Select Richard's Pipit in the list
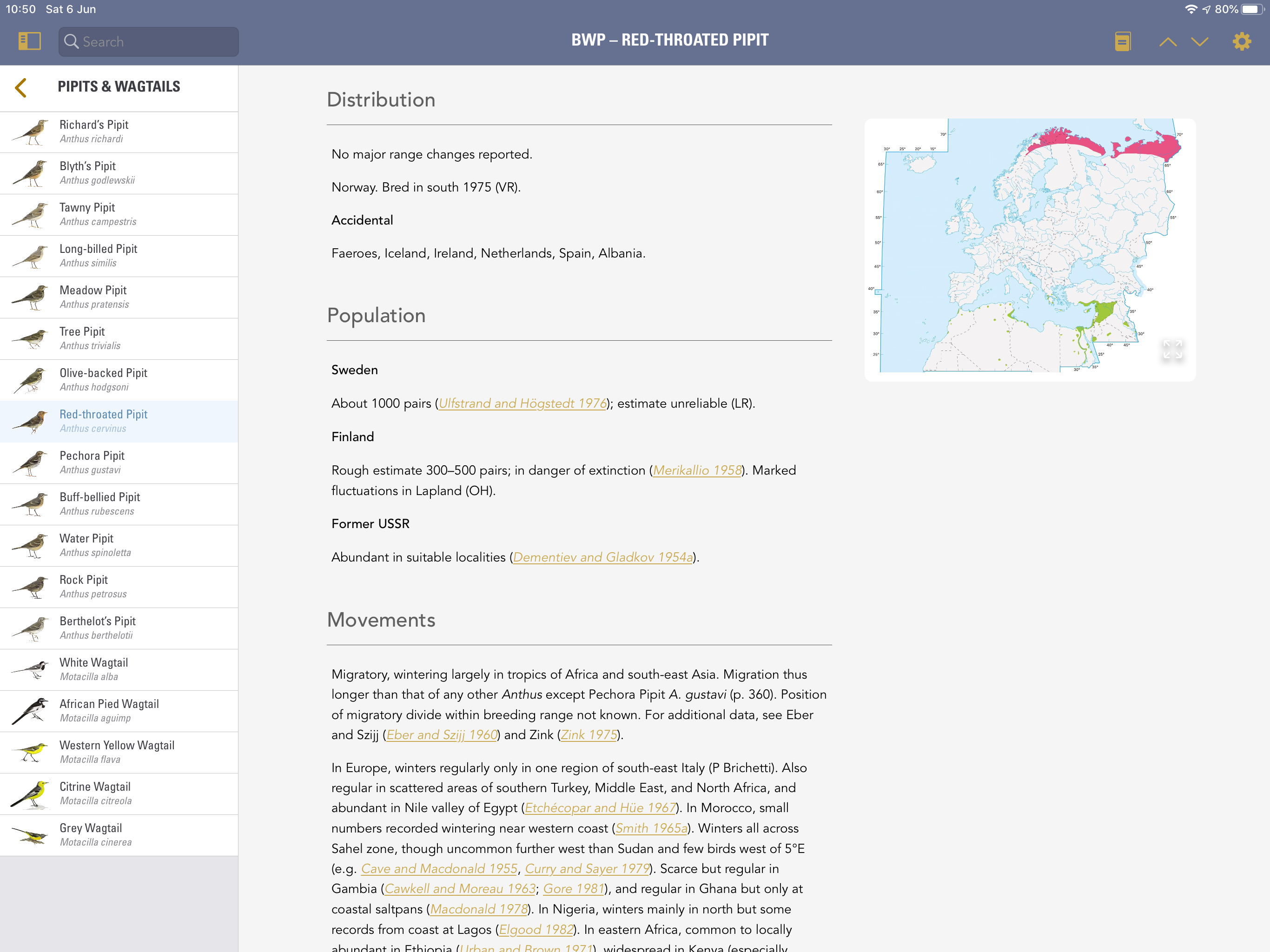This screenshot has width=1270, height=952. (119, 132)
